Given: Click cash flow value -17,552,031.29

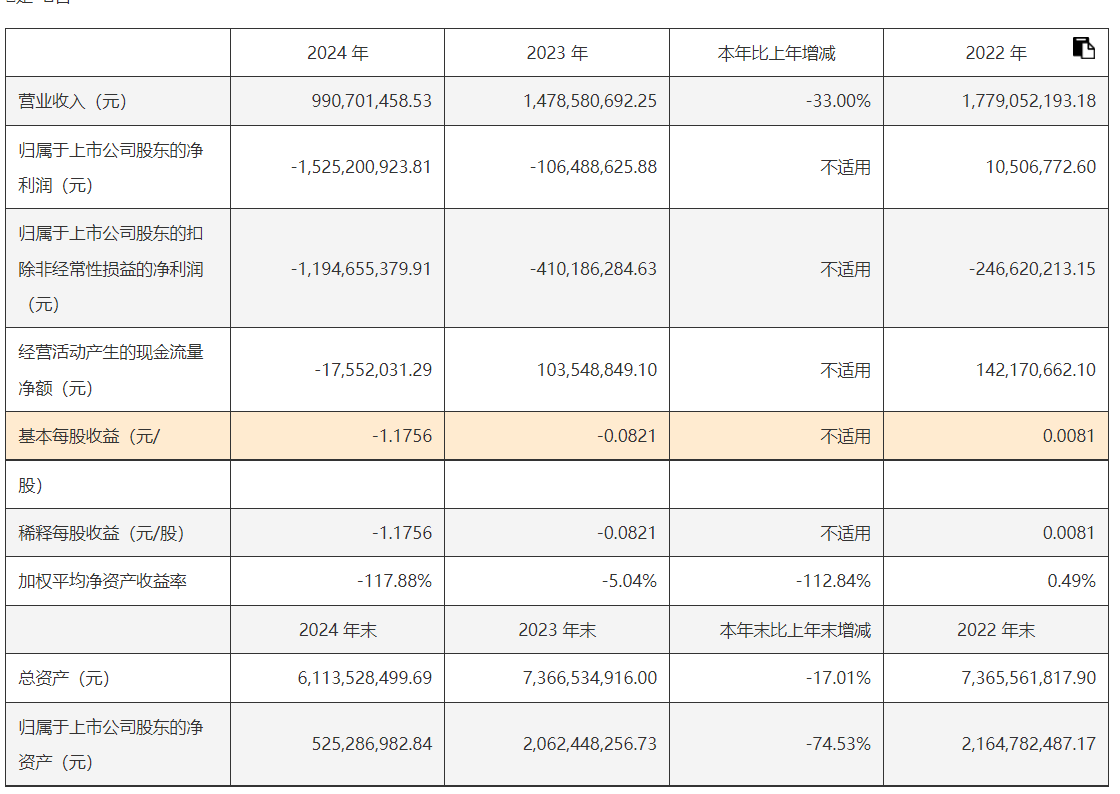Looking at the screenshot, I should click(x=373, y=370).
